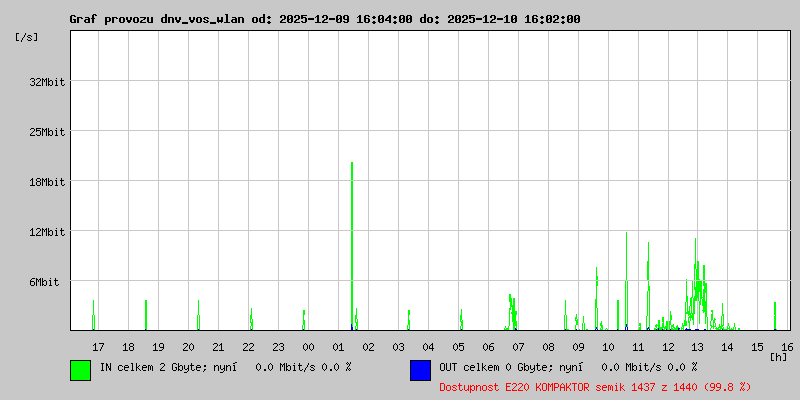This screenshot has height=400, width=800.
Task: Click the 18Mbit y-axis label
Action: (47, 182)
